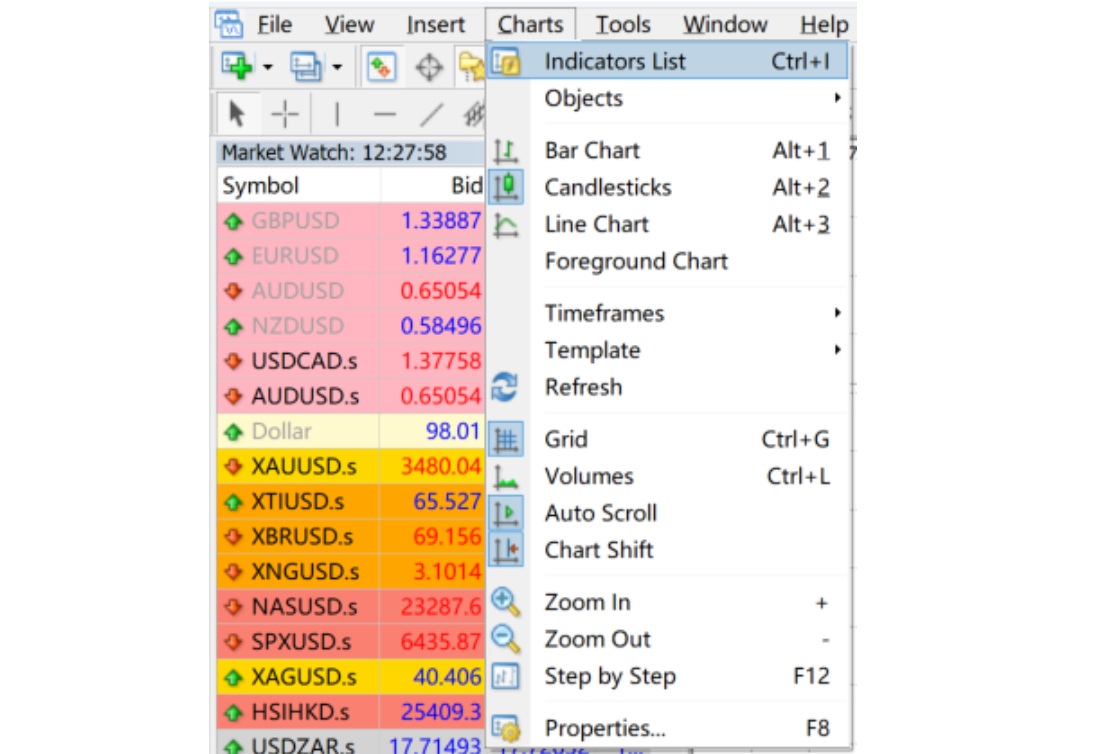This screenshot has width=1102, height=754.
Task: Select Candlesticks chart type
Action: pyautogui.click(x=667, y=188)
